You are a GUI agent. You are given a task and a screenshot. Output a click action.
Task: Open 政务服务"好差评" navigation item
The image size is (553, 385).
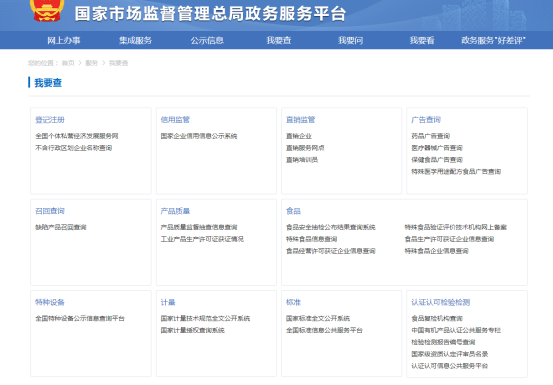[493, 41]
